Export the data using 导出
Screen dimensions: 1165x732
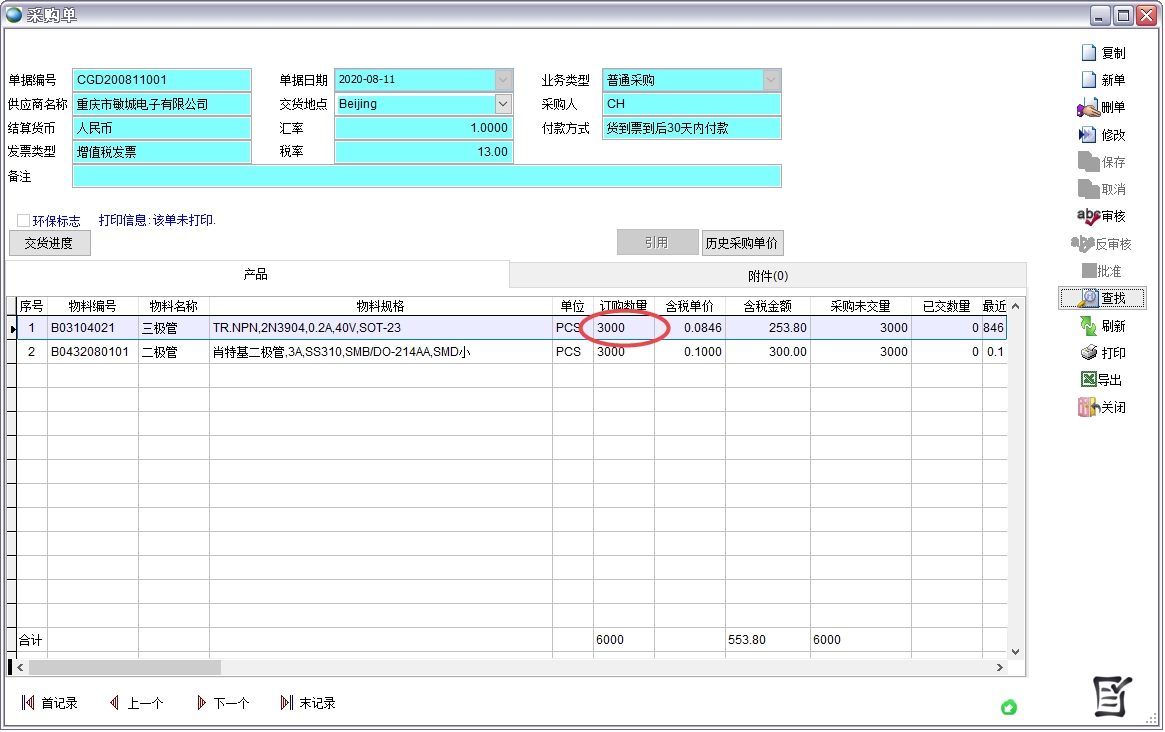(x=1089, y=380)
